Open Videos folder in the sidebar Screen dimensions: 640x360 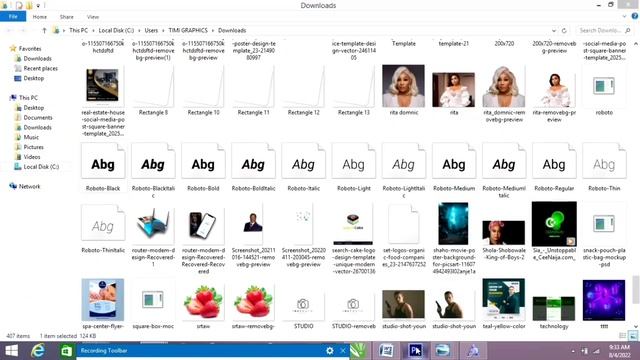(32, 157)
